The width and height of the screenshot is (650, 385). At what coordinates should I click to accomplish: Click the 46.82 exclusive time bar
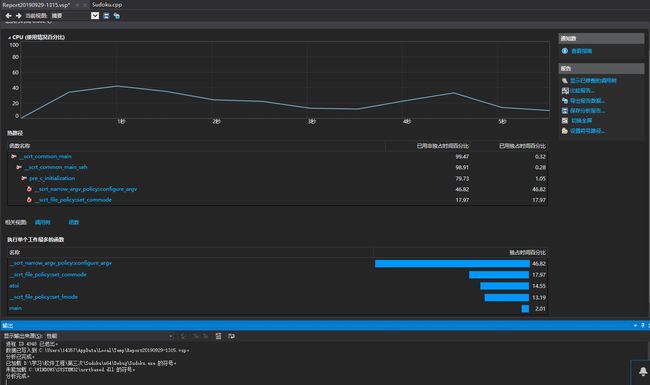point(452,264)
